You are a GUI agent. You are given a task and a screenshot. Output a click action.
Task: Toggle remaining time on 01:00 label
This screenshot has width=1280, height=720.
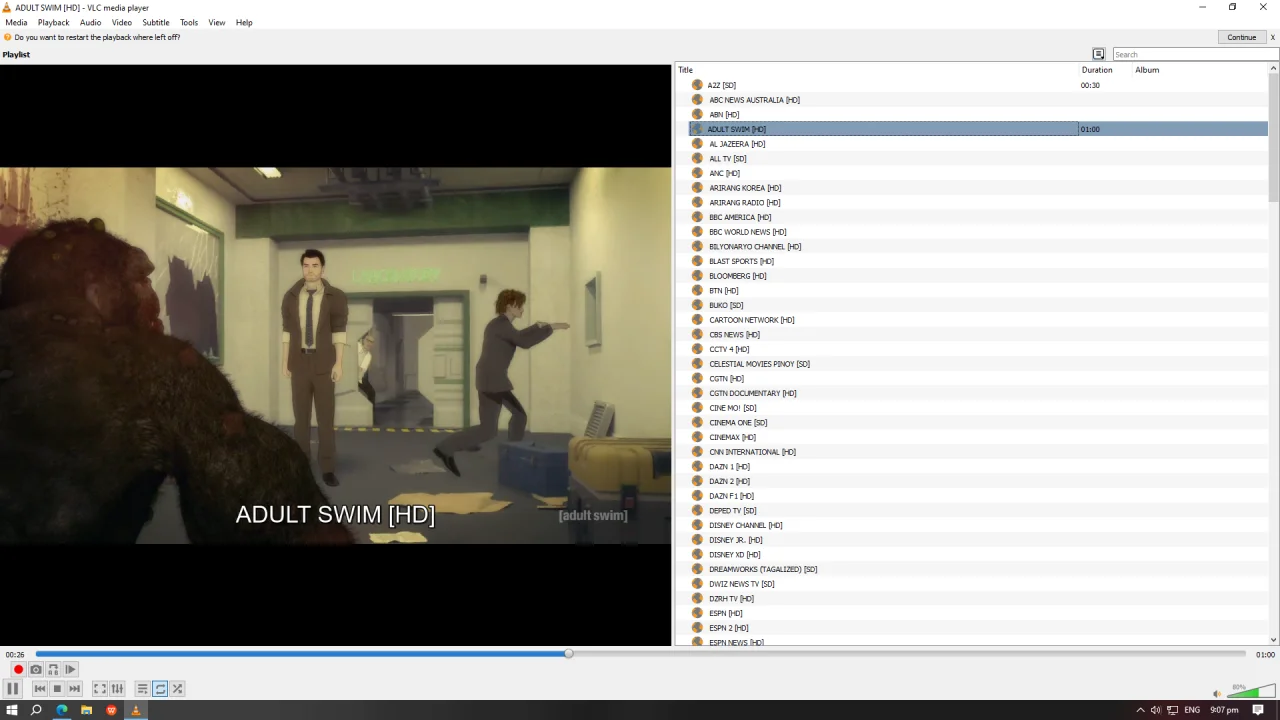[1265, 655]
